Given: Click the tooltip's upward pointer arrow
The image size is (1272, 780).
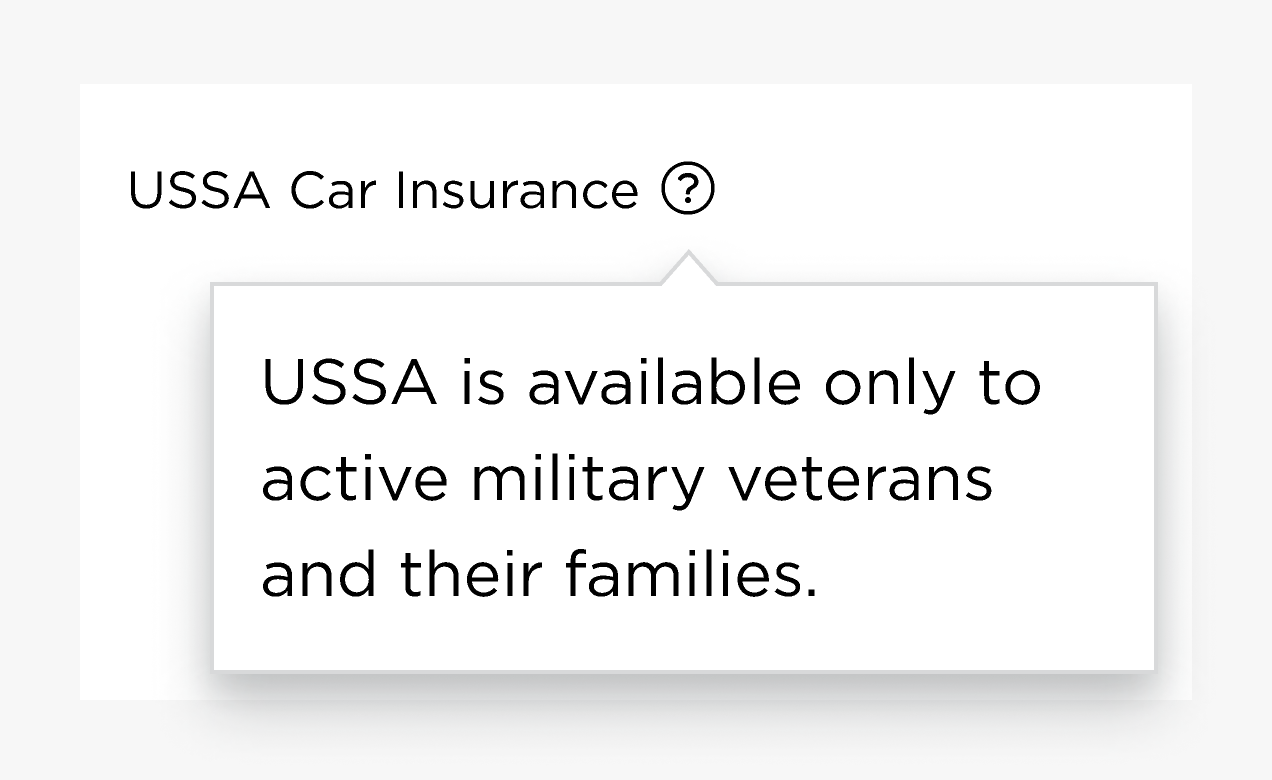Looking at the screenshot, I should (688, 270).
